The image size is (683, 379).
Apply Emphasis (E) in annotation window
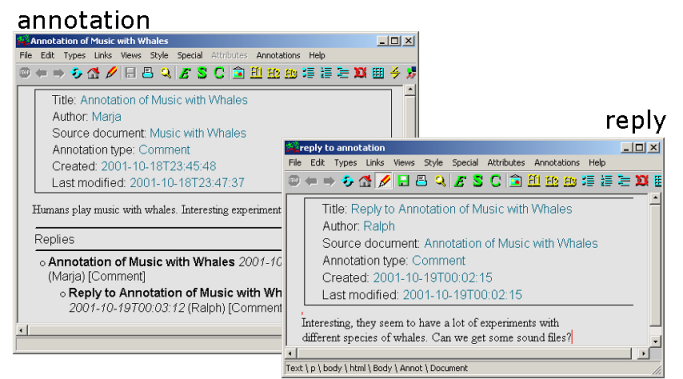coord(185,73)
